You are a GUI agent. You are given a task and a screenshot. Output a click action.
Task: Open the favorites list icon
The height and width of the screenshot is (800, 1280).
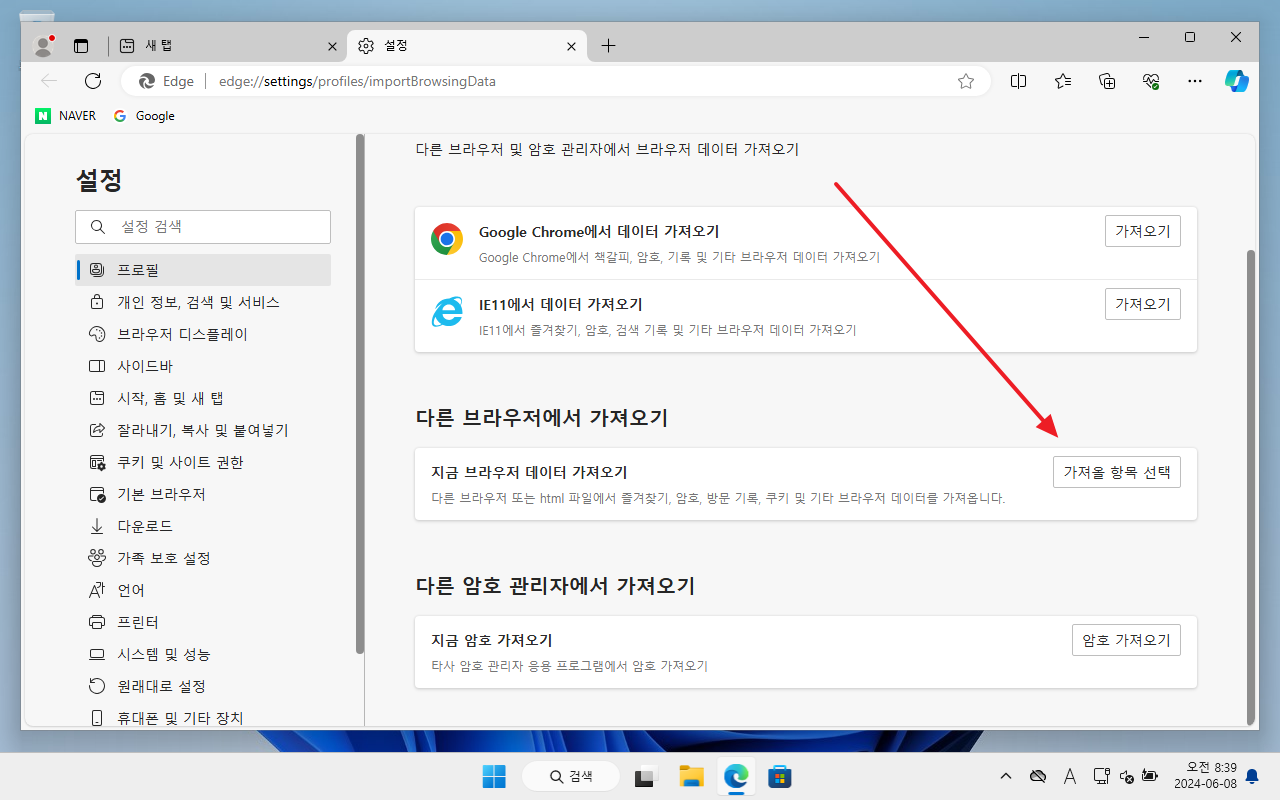tap(1063, 81)
